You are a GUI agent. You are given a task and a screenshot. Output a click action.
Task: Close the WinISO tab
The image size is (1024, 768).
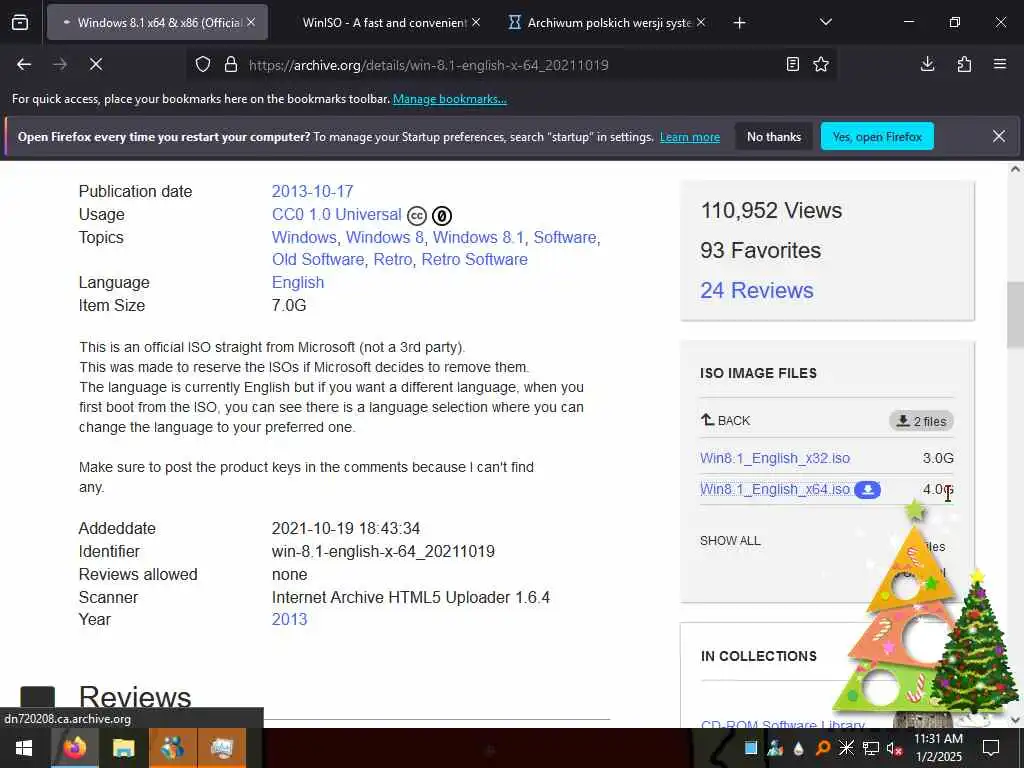476,22
